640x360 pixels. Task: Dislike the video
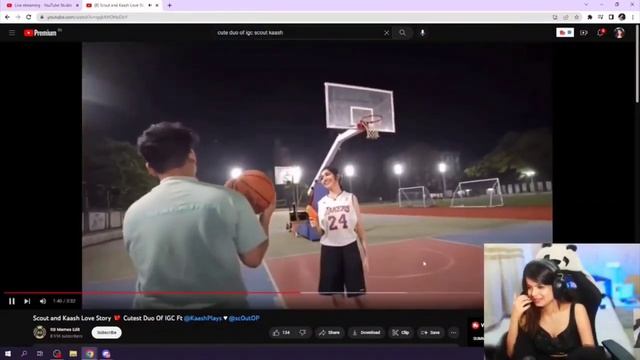click(x=303, y=333)
